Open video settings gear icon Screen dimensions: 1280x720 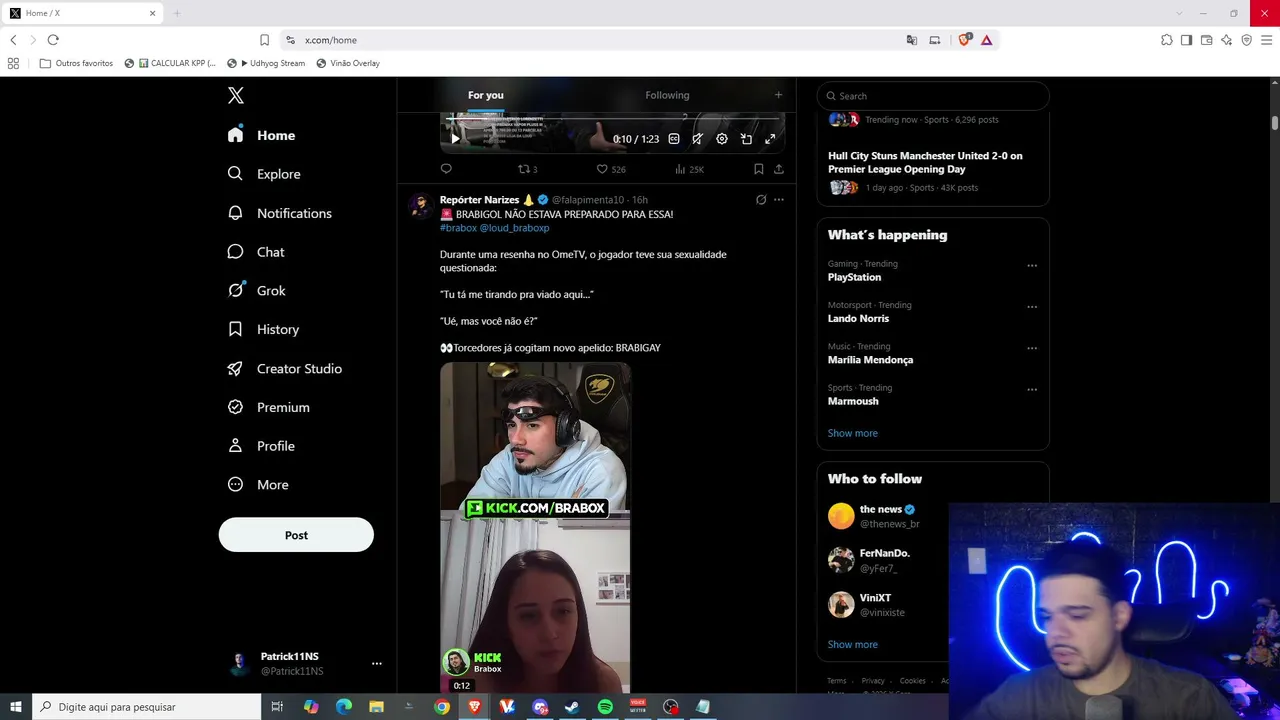(722, 139)
